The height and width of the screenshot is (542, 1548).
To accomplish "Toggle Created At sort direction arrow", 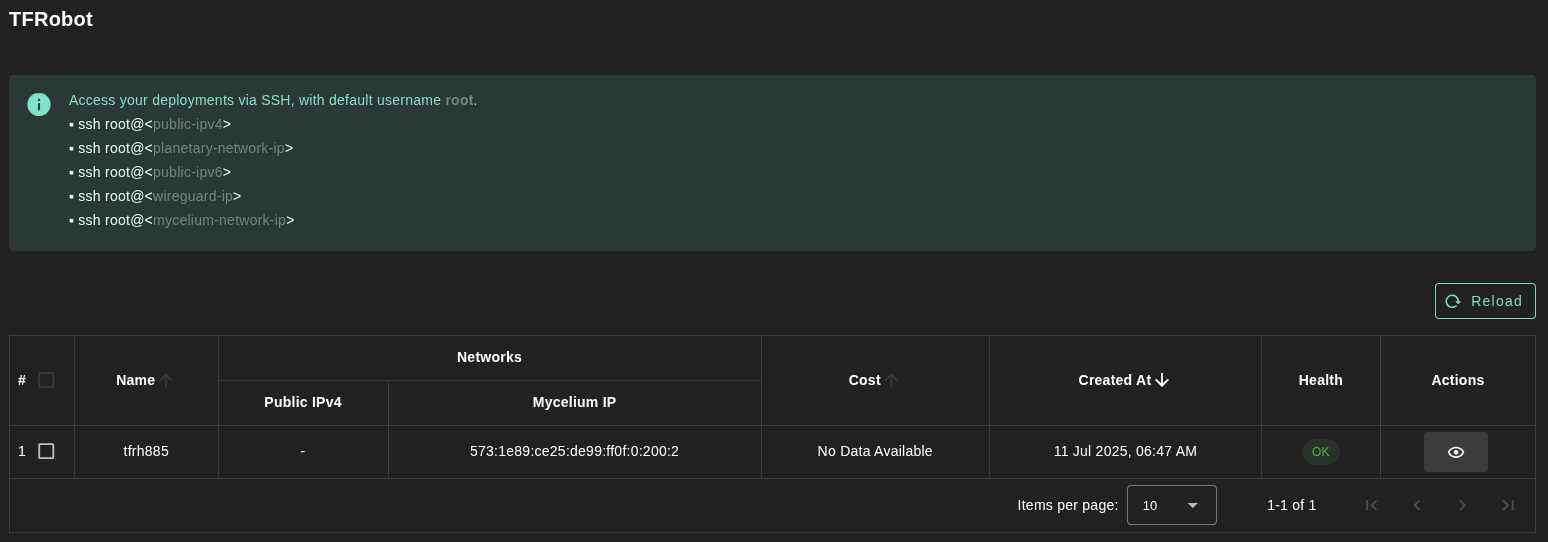I will (1162, 380).
